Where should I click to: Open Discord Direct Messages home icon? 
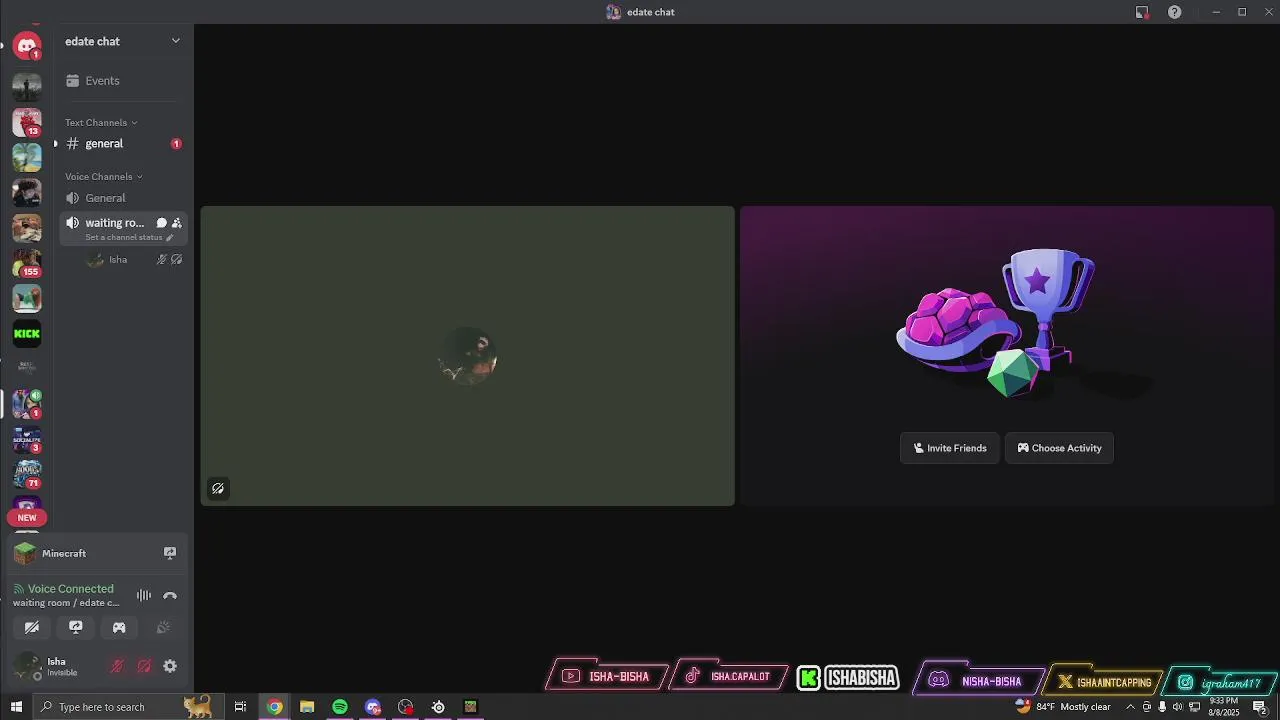coord(27,45)
